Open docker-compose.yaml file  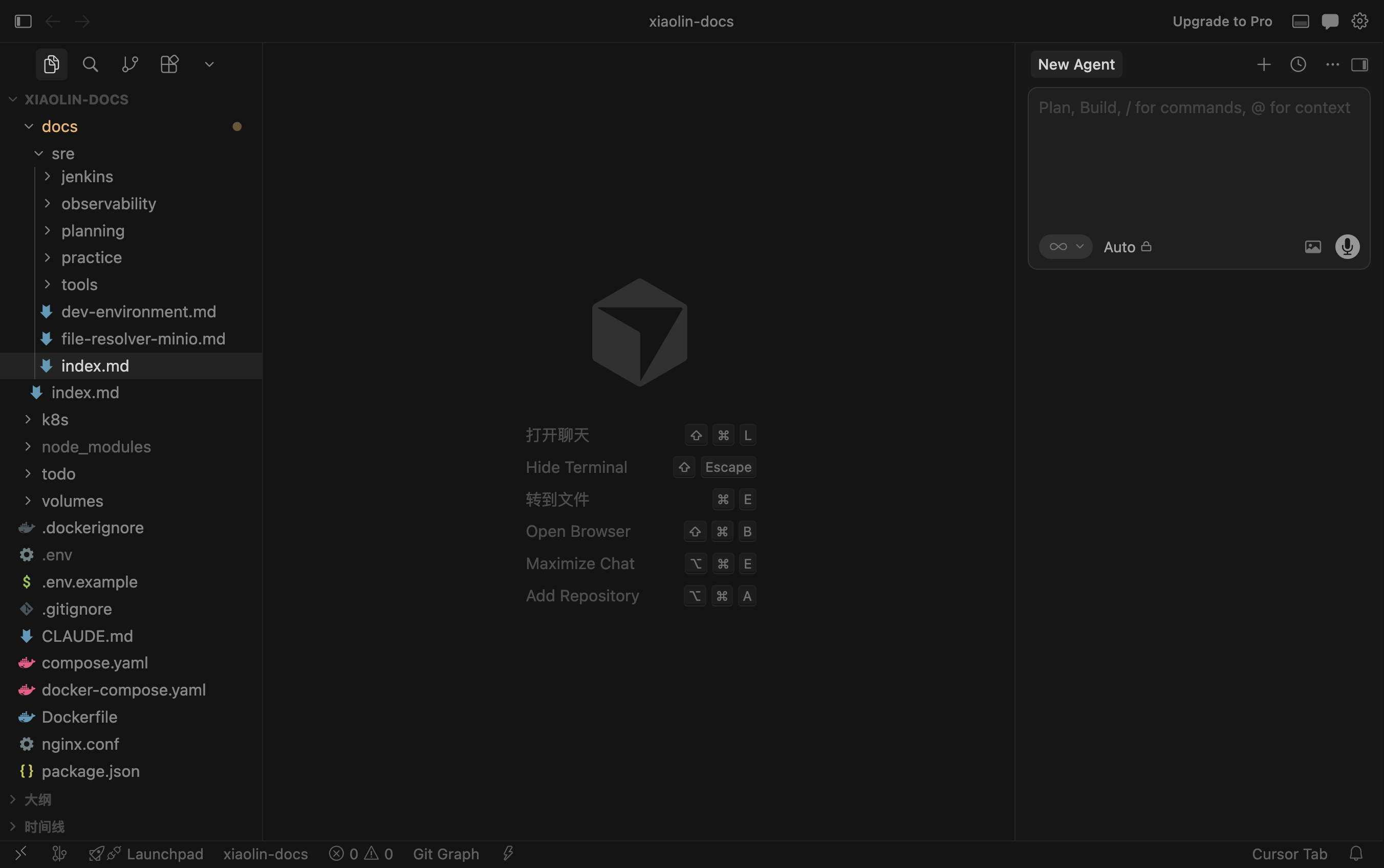point(131,690)
